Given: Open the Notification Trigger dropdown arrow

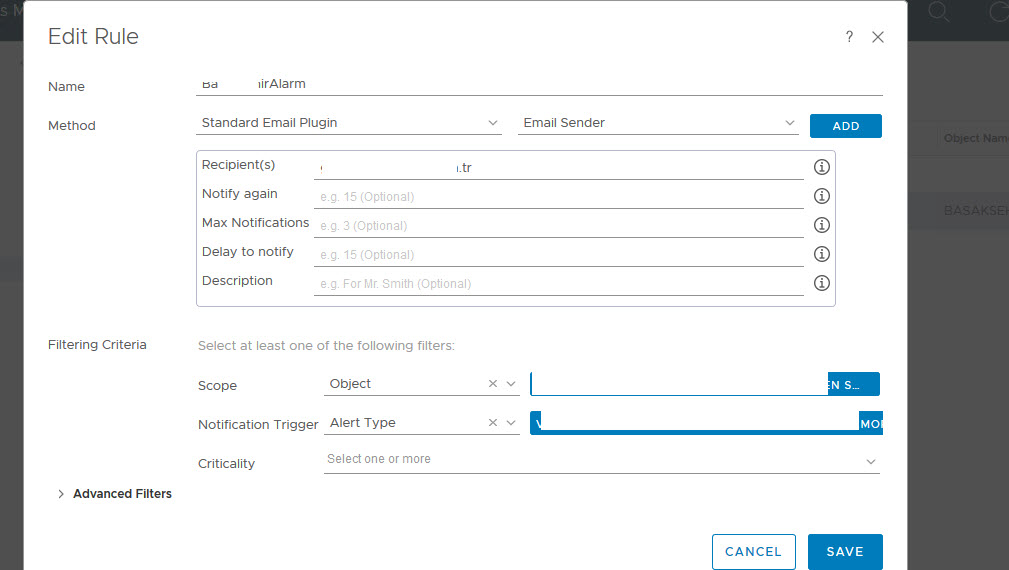Looking at the screenshot, I should (510, 423).
